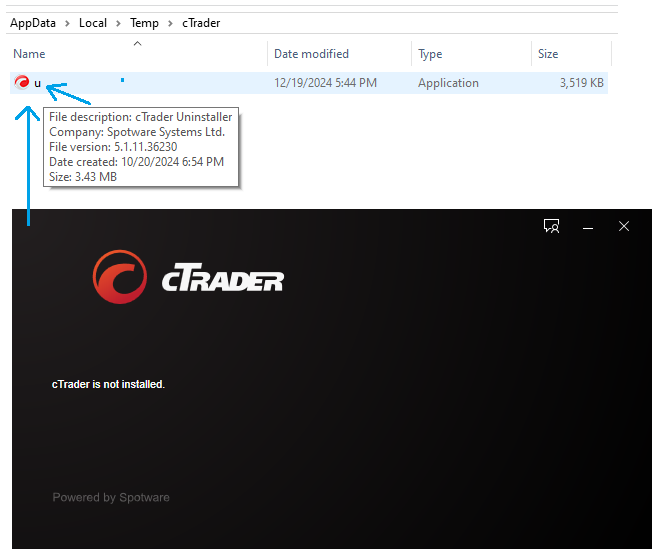The image size is (657, 553).
Task: Sort files by the Name column
Action: tap(29, 54)
